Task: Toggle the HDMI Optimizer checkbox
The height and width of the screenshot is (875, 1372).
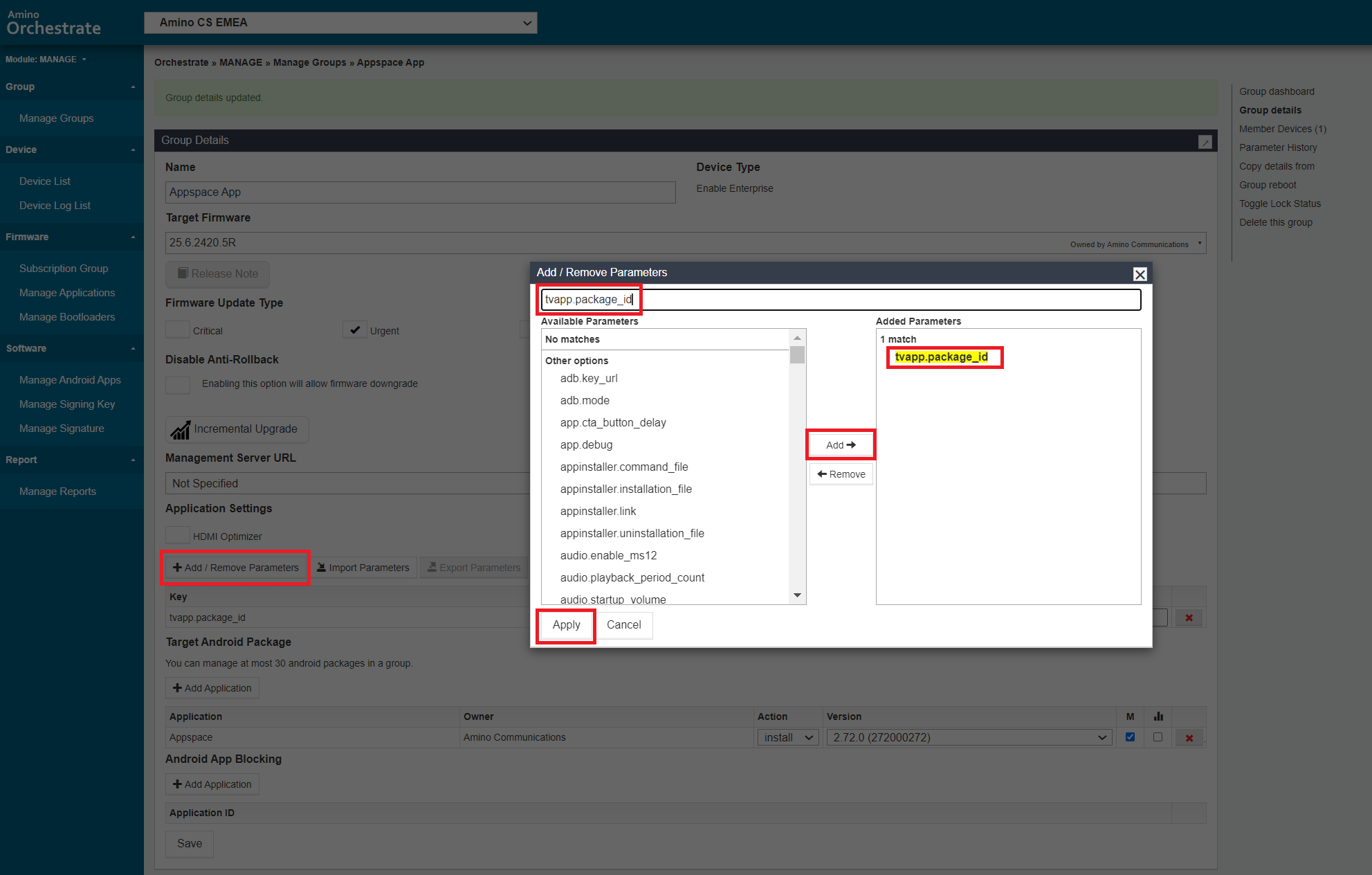Action: coord(178,535)
